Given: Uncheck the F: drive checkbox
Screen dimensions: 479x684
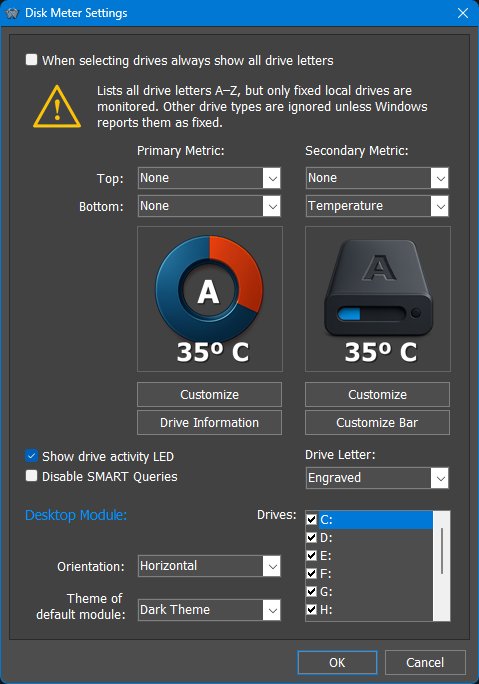Looking at the screenshot, I should (311, 573).
